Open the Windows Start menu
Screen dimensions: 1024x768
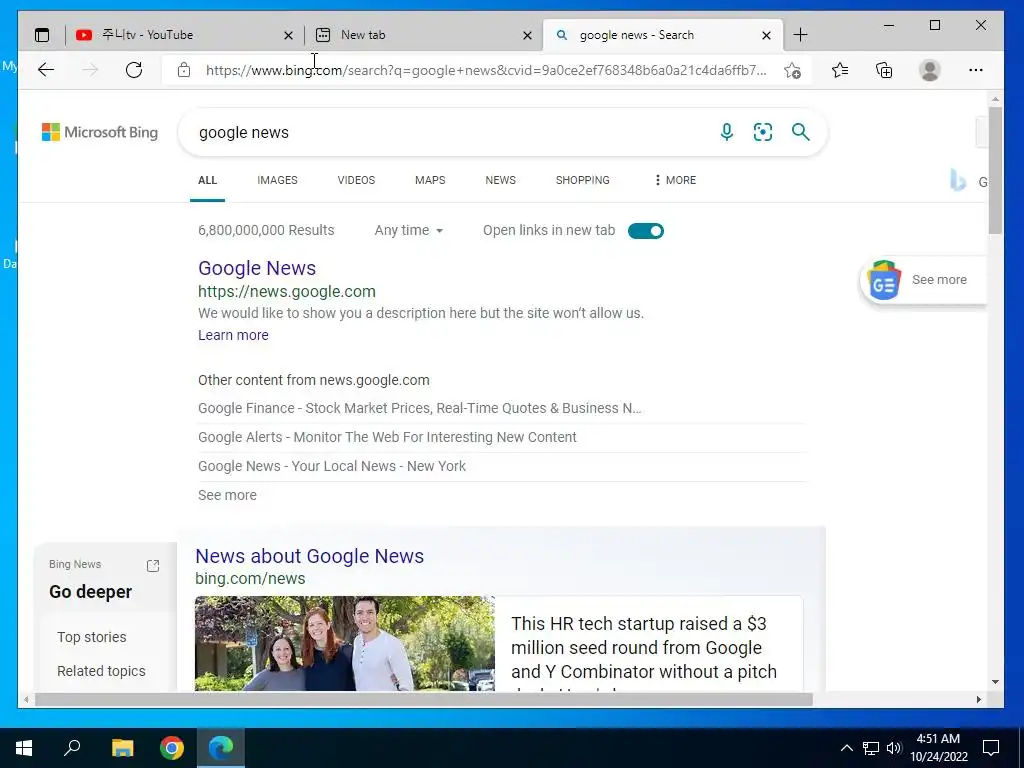coord(24,748)
